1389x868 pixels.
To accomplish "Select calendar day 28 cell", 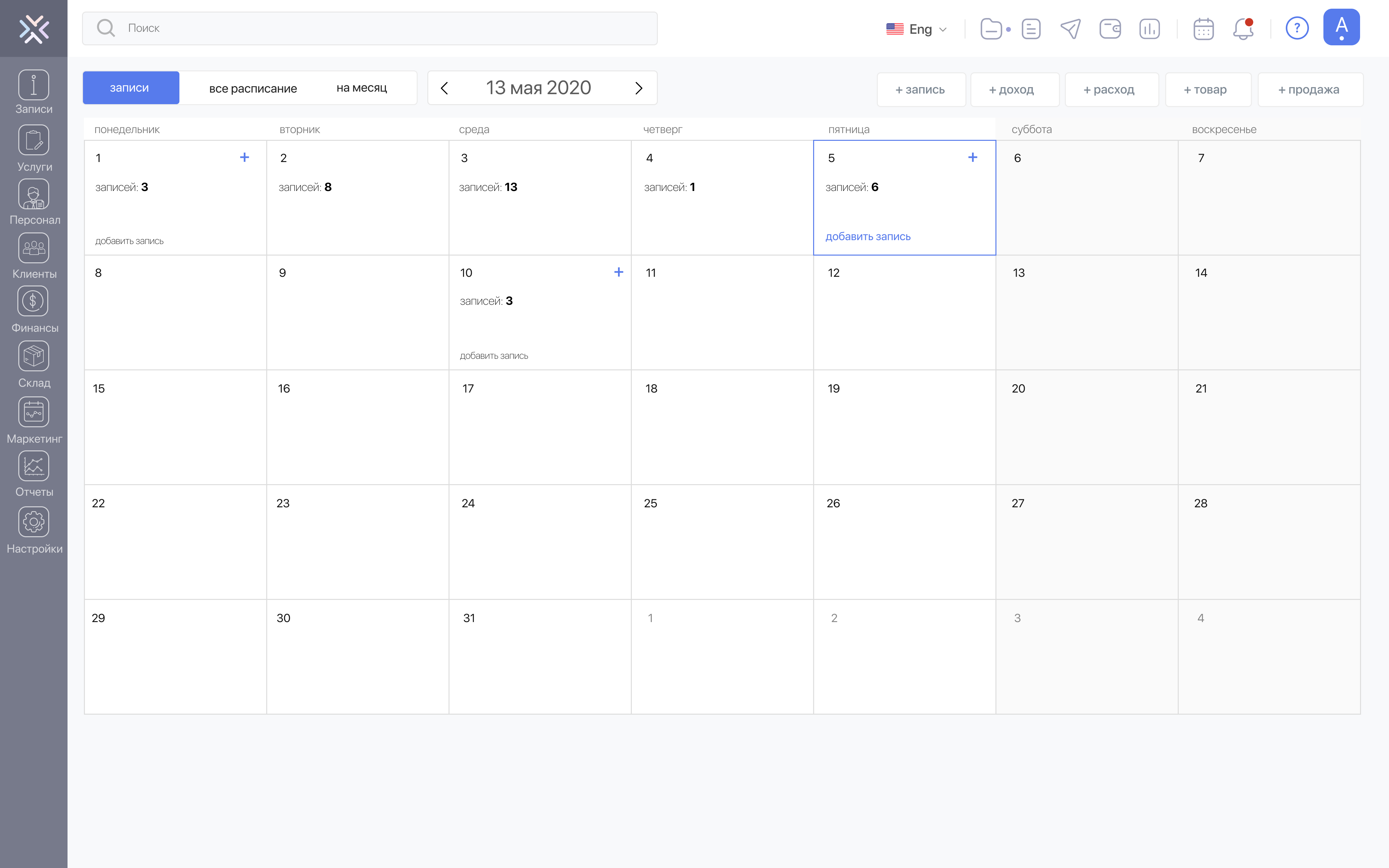I will click(x=1269, y=542).
